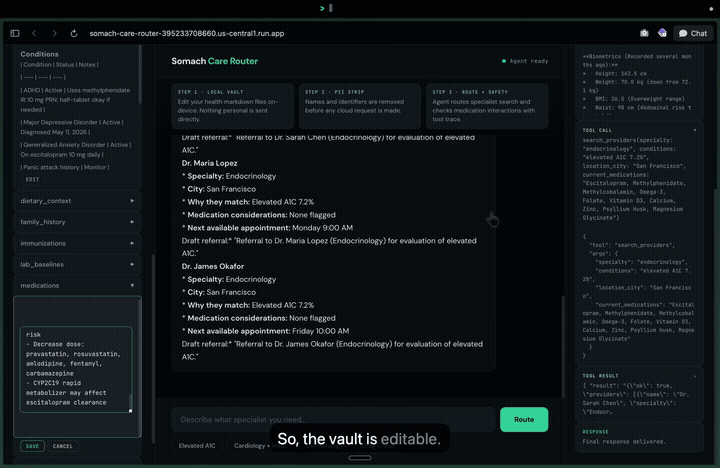Click the Dr. Maria Lopez heading
The width and height of the screenshot is (720, 468).
point(209,163)
